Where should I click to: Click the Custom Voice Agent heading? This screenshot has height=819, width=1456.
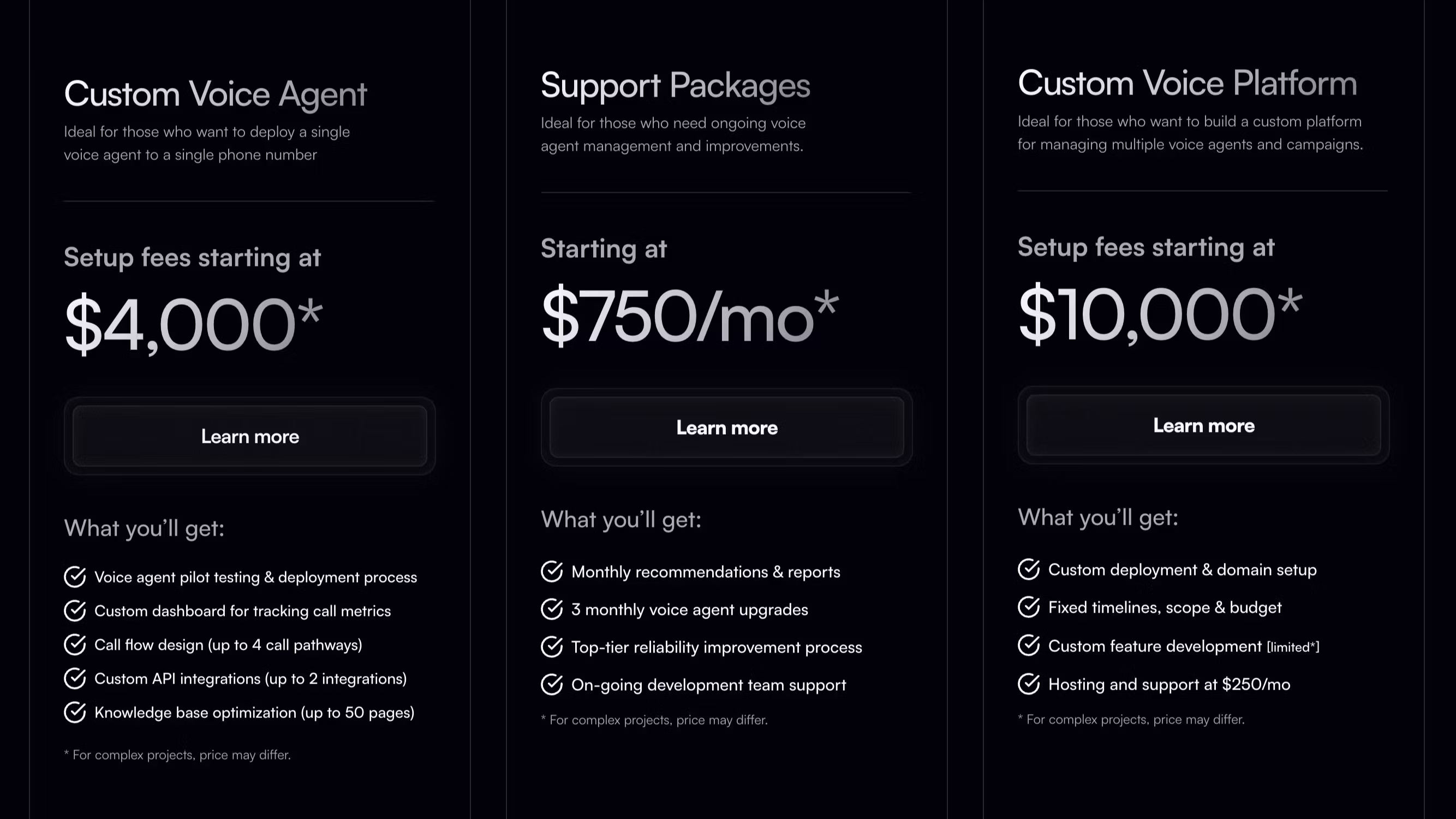[x=216, y=94]
